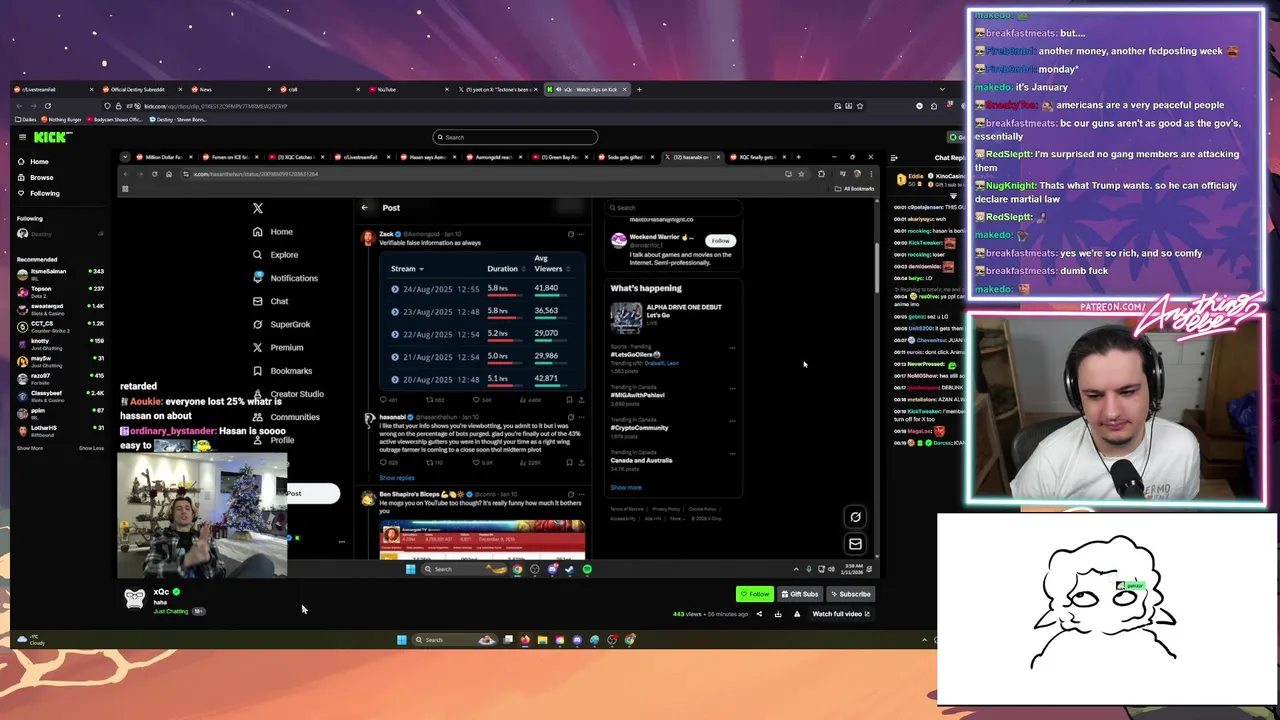Open File Explorer on outer taskbar

tap(542, 640)
